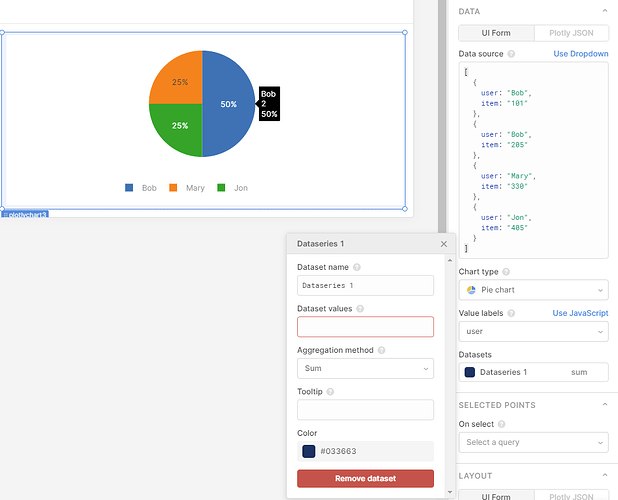Toggle Jon legend entry in chart
The width and height of the screenshot is (618, 500).
pos(233,188)
